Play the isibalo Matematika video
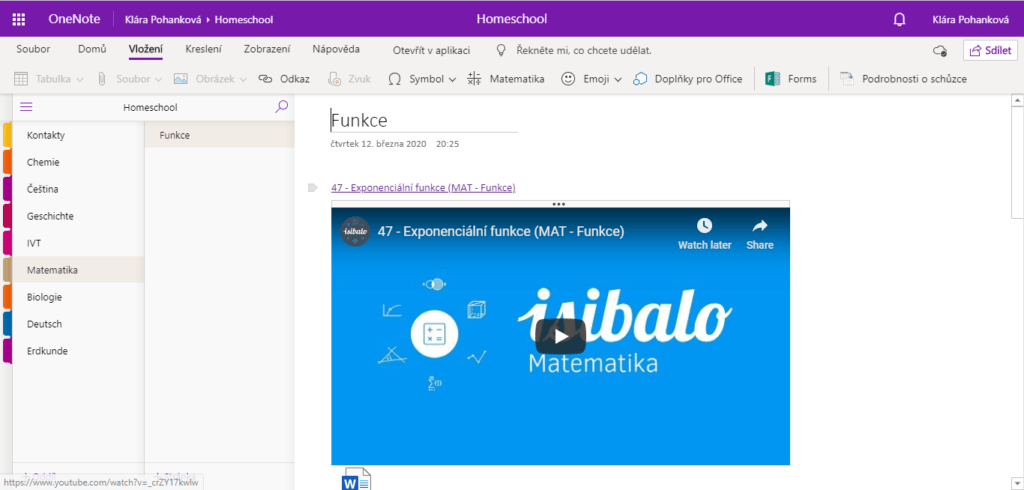This screenshot has width=1024, height=490. coord(560,336)
